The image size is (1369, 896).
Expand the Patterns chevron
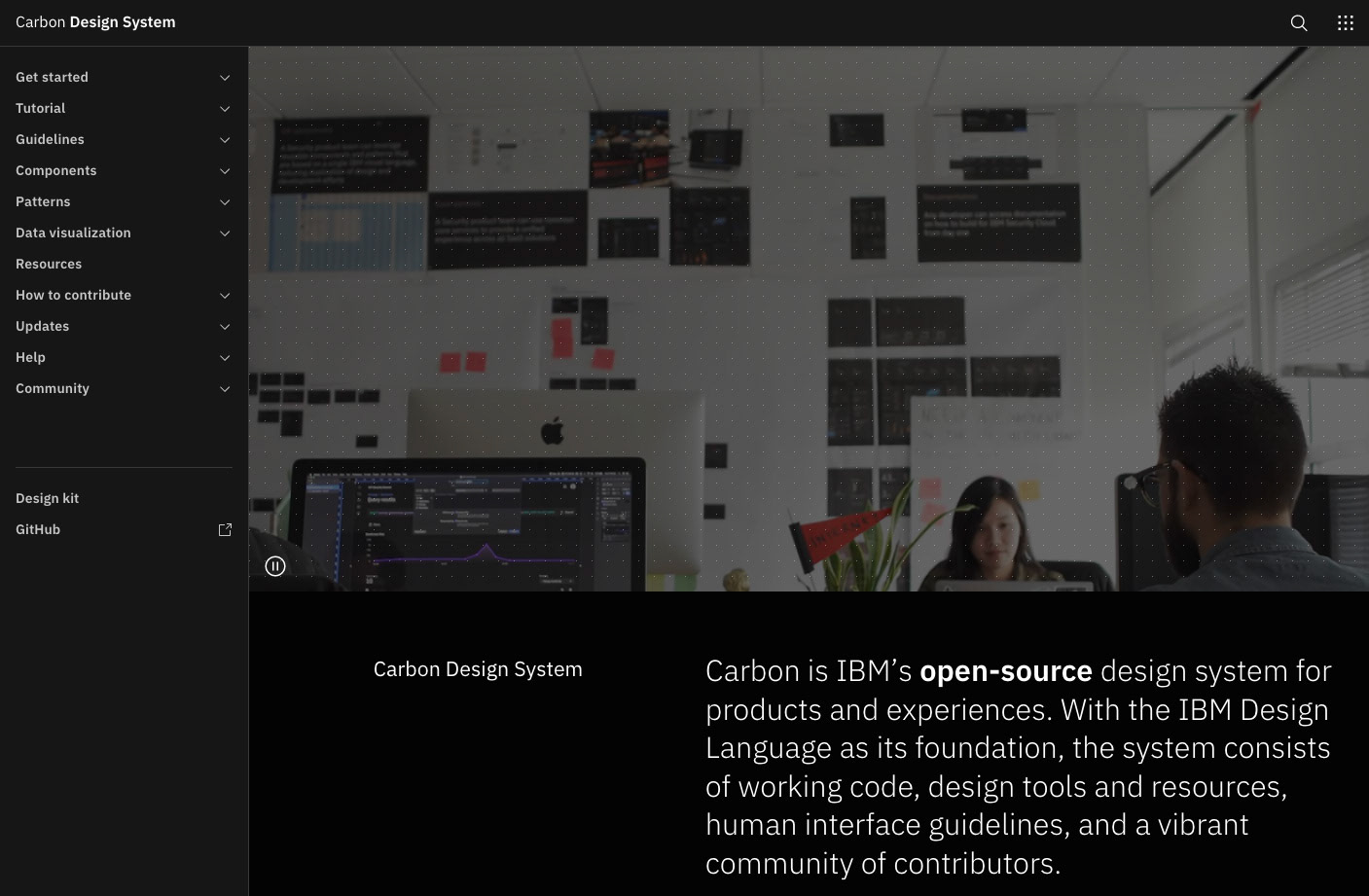click(x=225, y=202)
